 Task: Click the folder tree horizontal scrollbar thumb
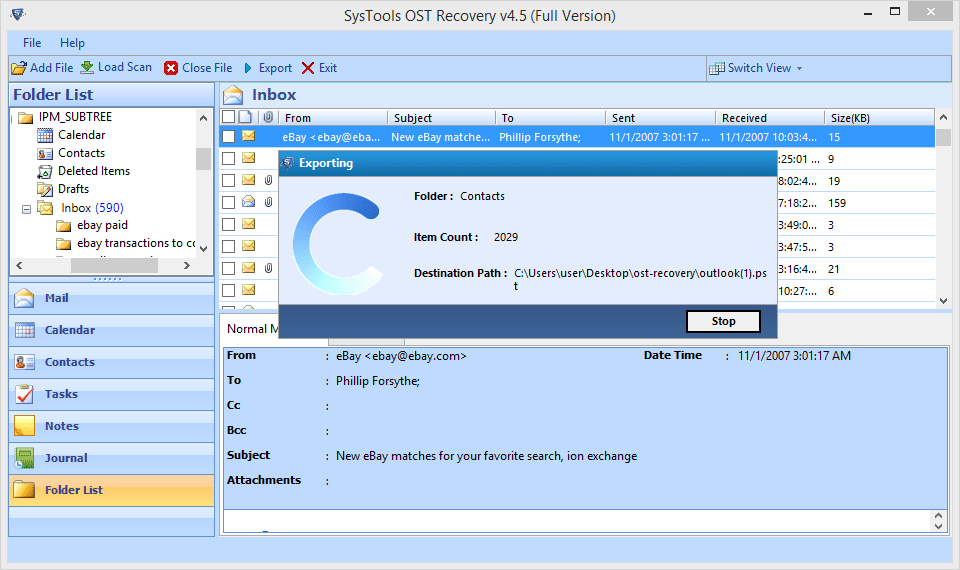pyautogui.click(x=114, y=265)
